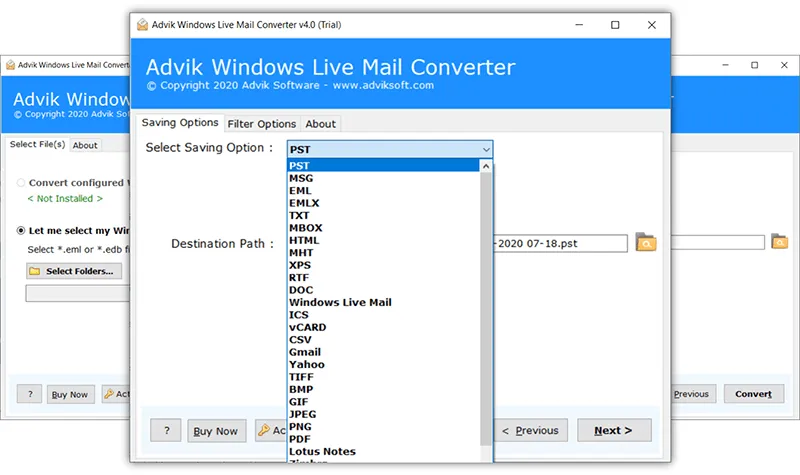Select BMP image format
The height and width of the screenshot is (475, 800).
[x=383, y=389]
